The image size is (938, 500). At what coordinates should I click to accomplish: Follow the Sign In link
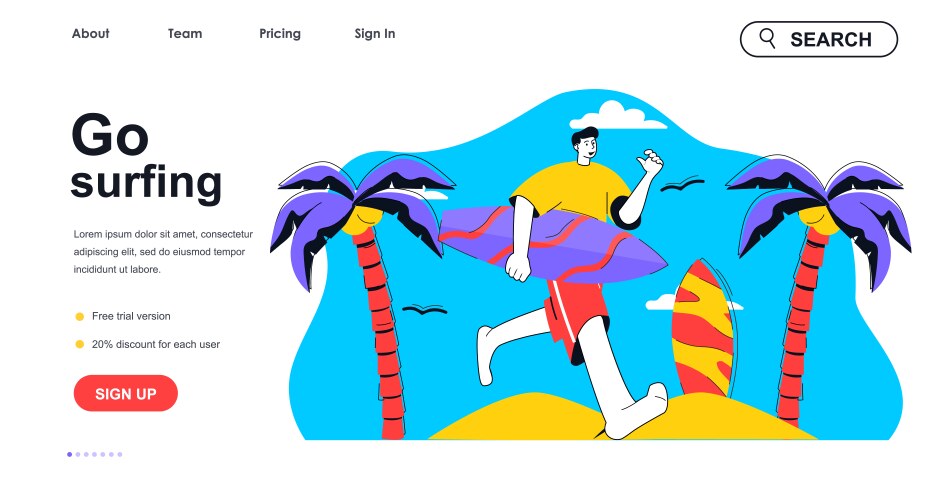coord(374,34)
